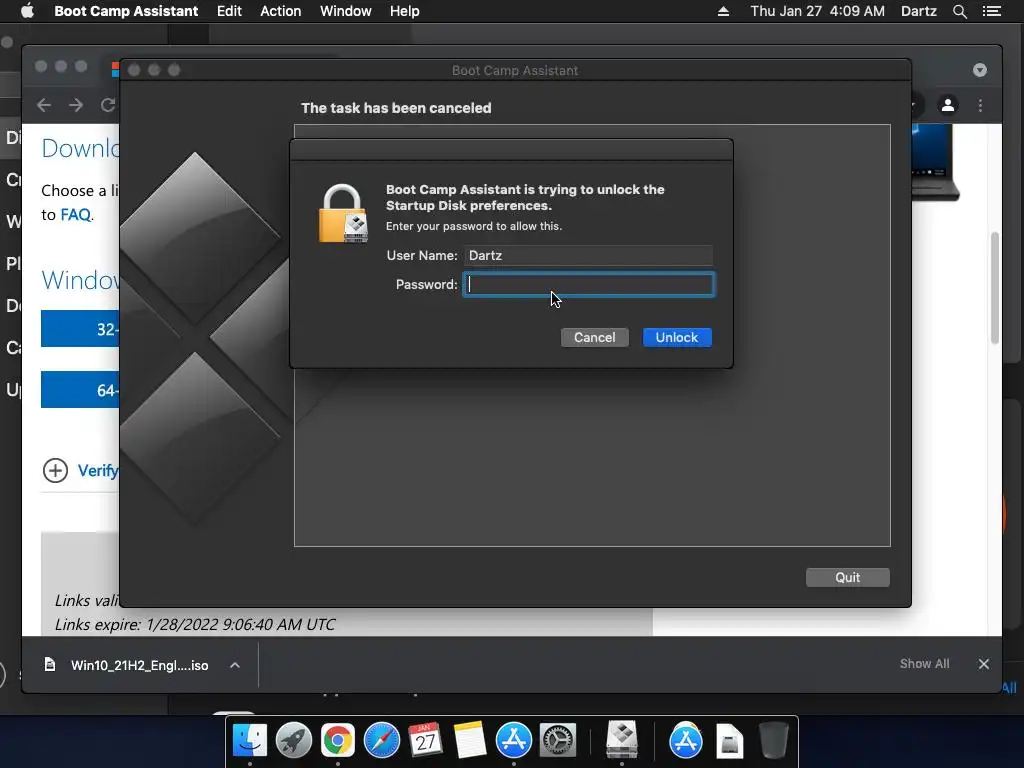Screen dimensions: 1024x768
Task: Go back in the Chrome window
Action: (44, 105)
